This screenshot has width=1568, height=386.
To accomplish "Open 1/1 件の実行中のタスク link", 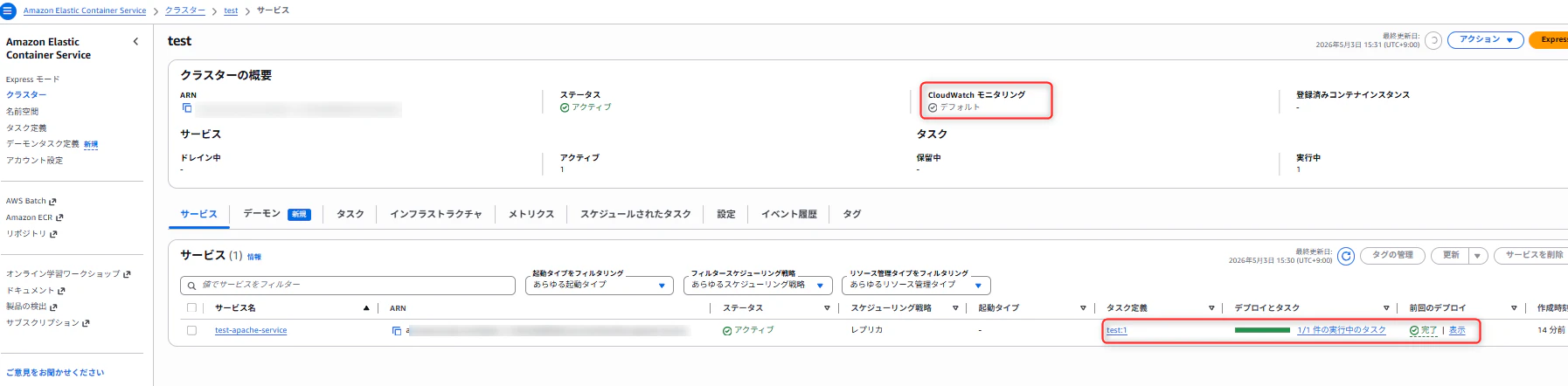I will tap(1342, 331).
